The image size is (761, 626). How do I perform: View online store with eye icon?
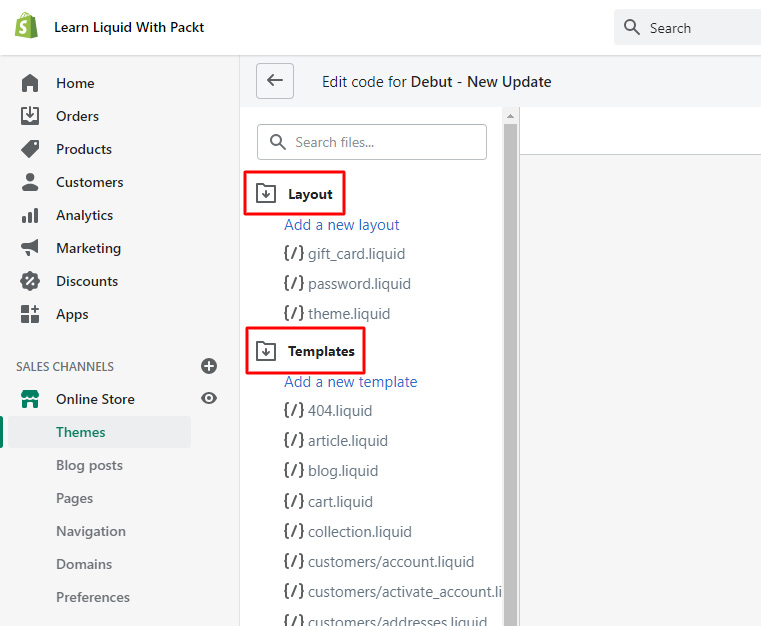[209, 398]
